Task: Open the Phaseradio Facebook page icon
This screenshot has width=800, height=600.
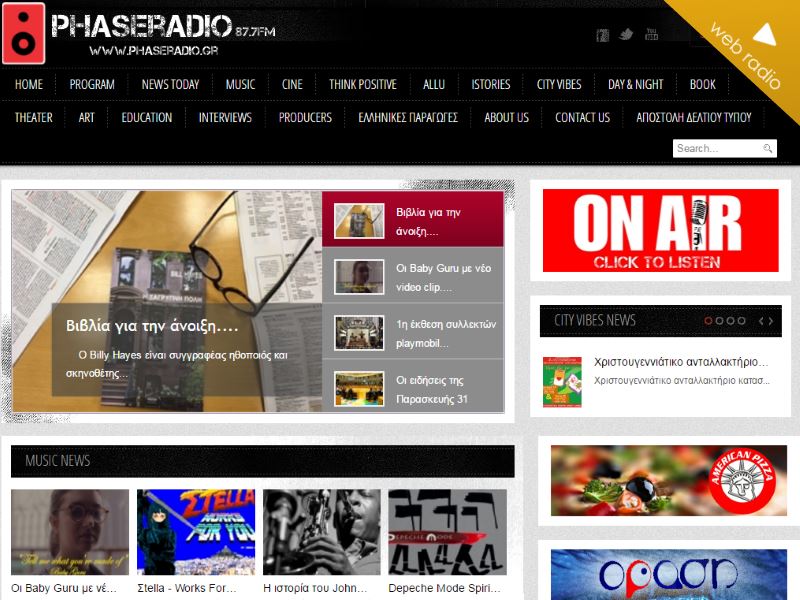Action: pyautogui.click(x=602, y=33)
